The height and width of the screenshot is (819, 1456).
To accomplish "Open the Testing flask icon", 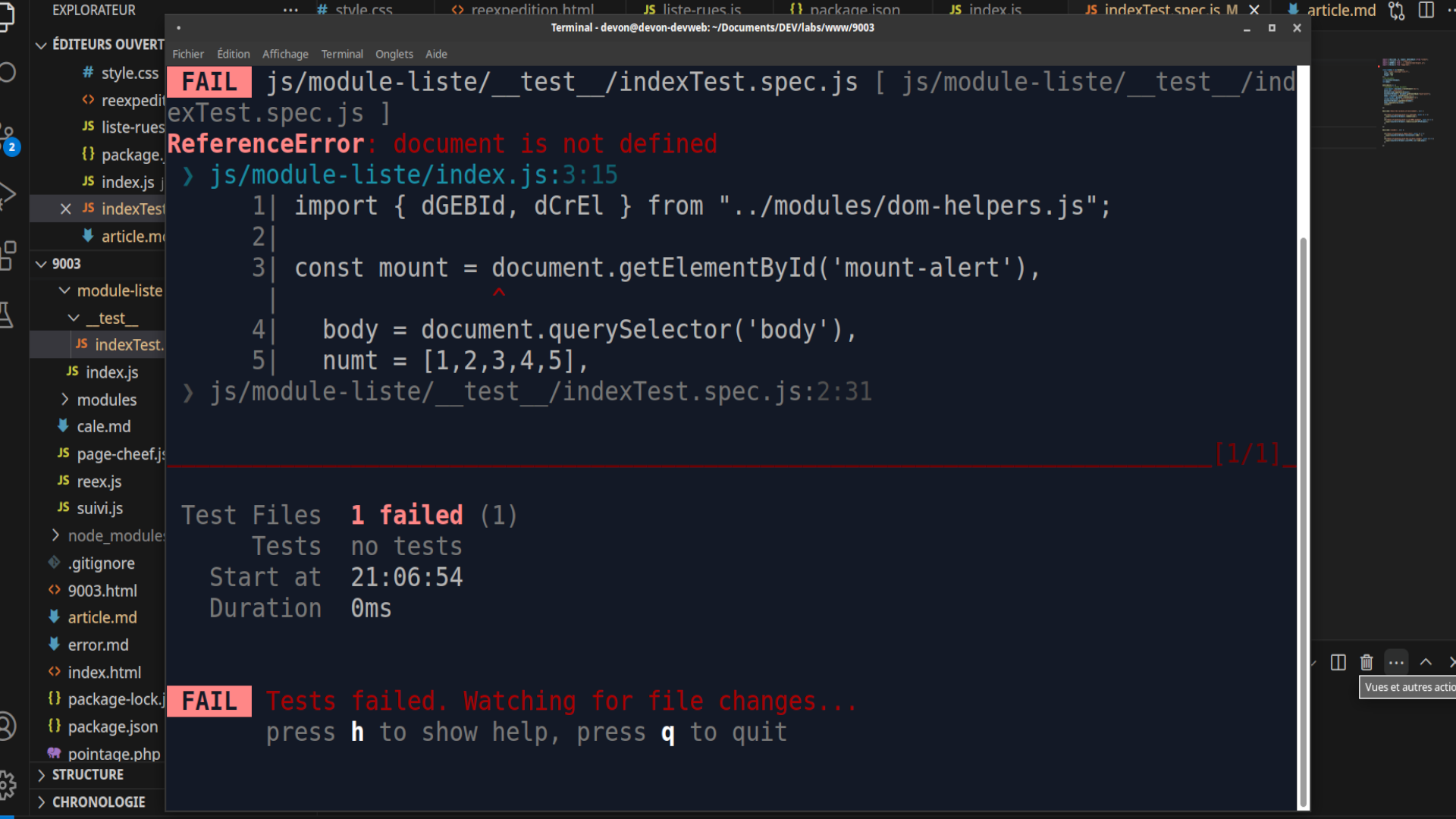I will 8,315.
